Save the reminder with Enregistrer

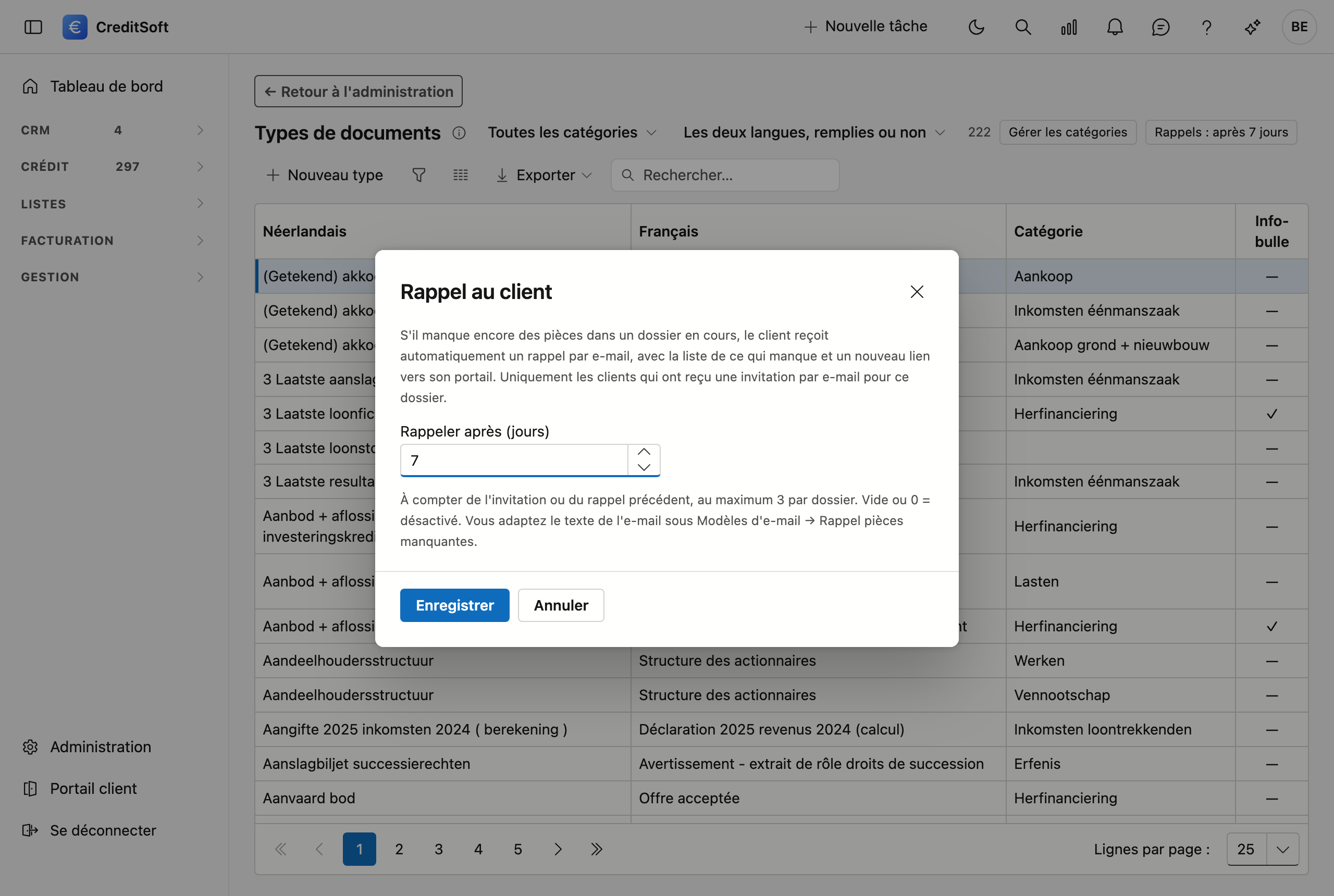pyautogui.click(x=454, y=605)
